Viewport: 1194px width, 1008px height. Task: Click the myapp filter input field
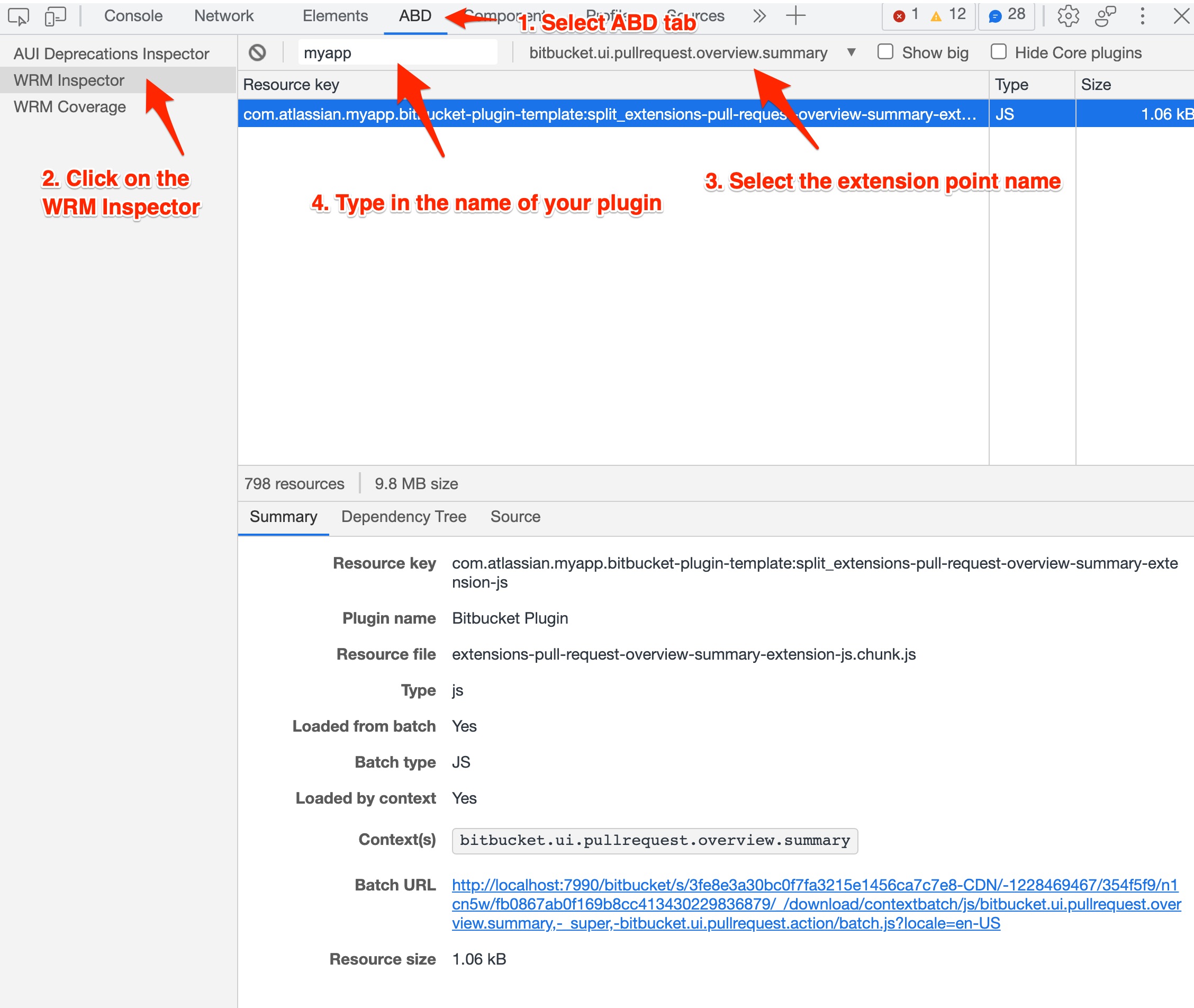click(x=397, y=52)
